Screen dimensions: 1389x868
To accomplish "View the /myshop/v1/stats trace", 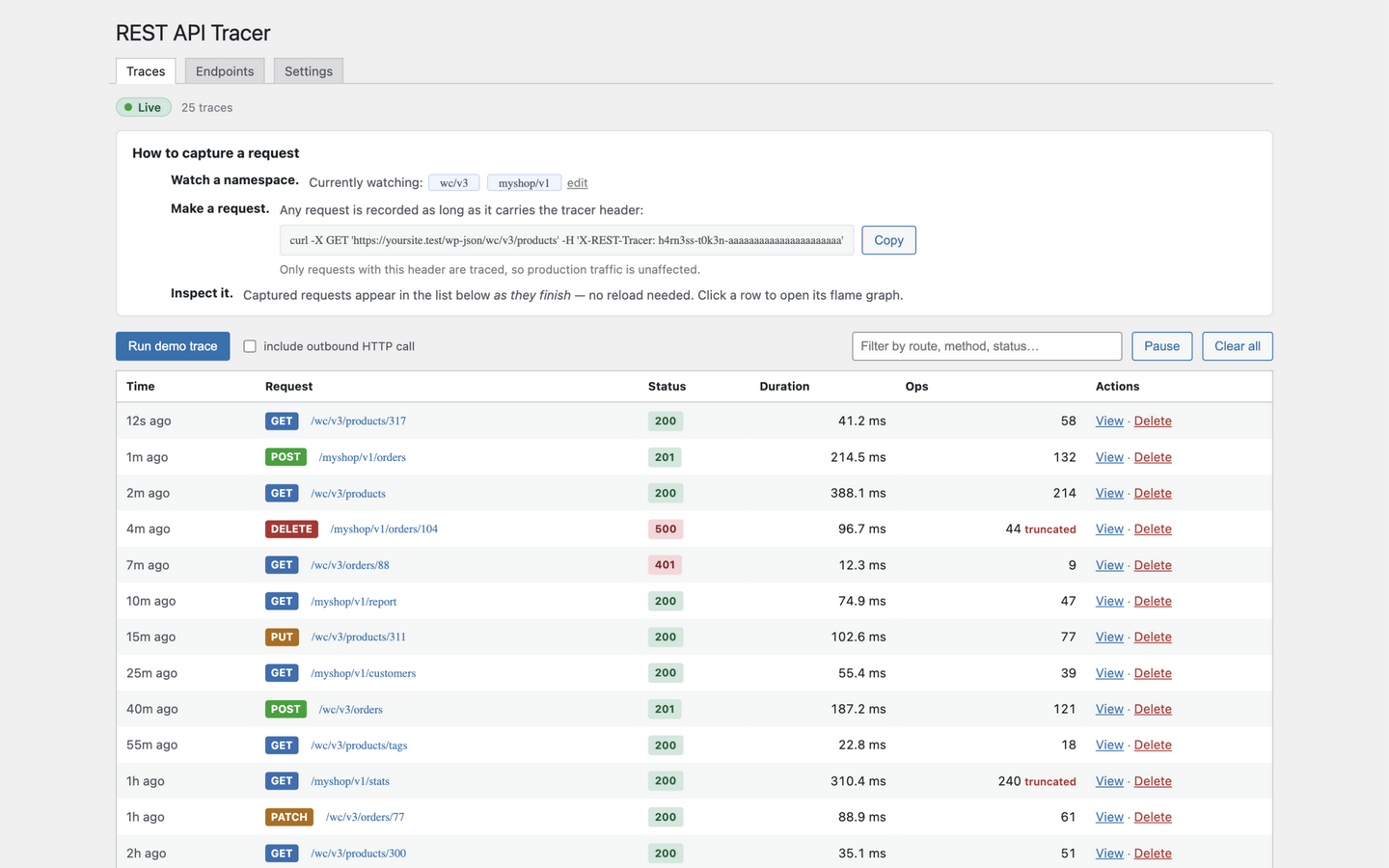I will click(1109, 781).
